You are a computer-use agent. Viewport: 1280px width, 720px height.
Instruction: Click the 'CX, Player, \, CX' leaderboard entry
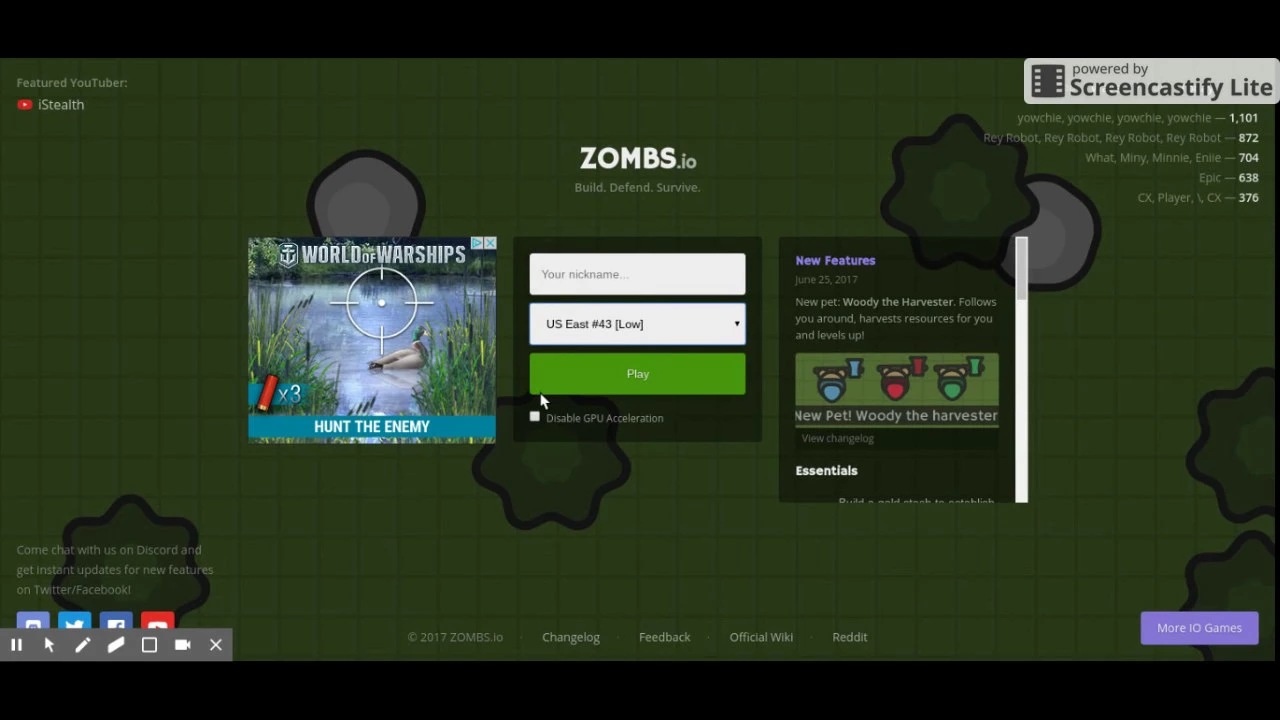1198,198
